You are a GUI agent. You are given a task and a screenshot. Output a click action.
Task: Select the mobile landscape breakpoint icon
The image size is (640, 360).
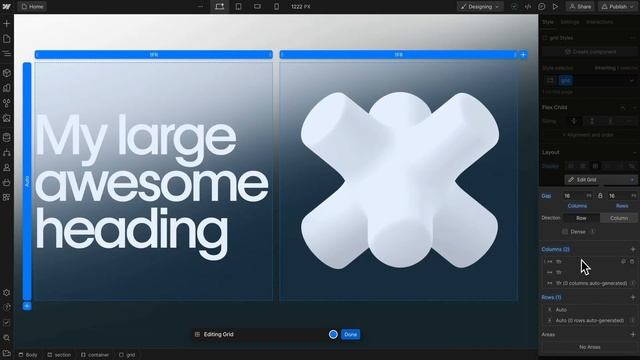257,7
